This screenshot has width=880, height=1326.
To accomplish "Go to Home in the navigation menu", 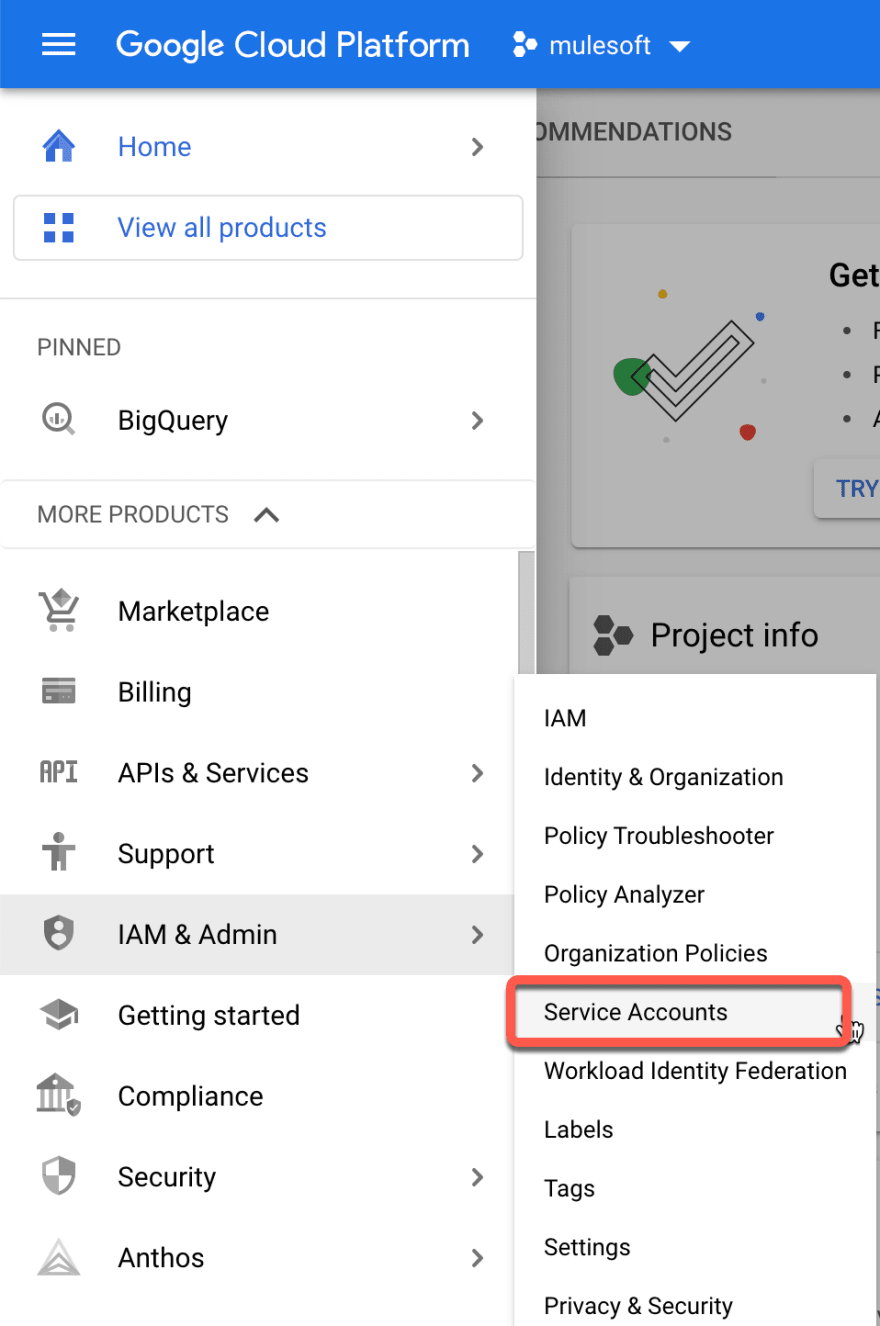I will 155,147.
